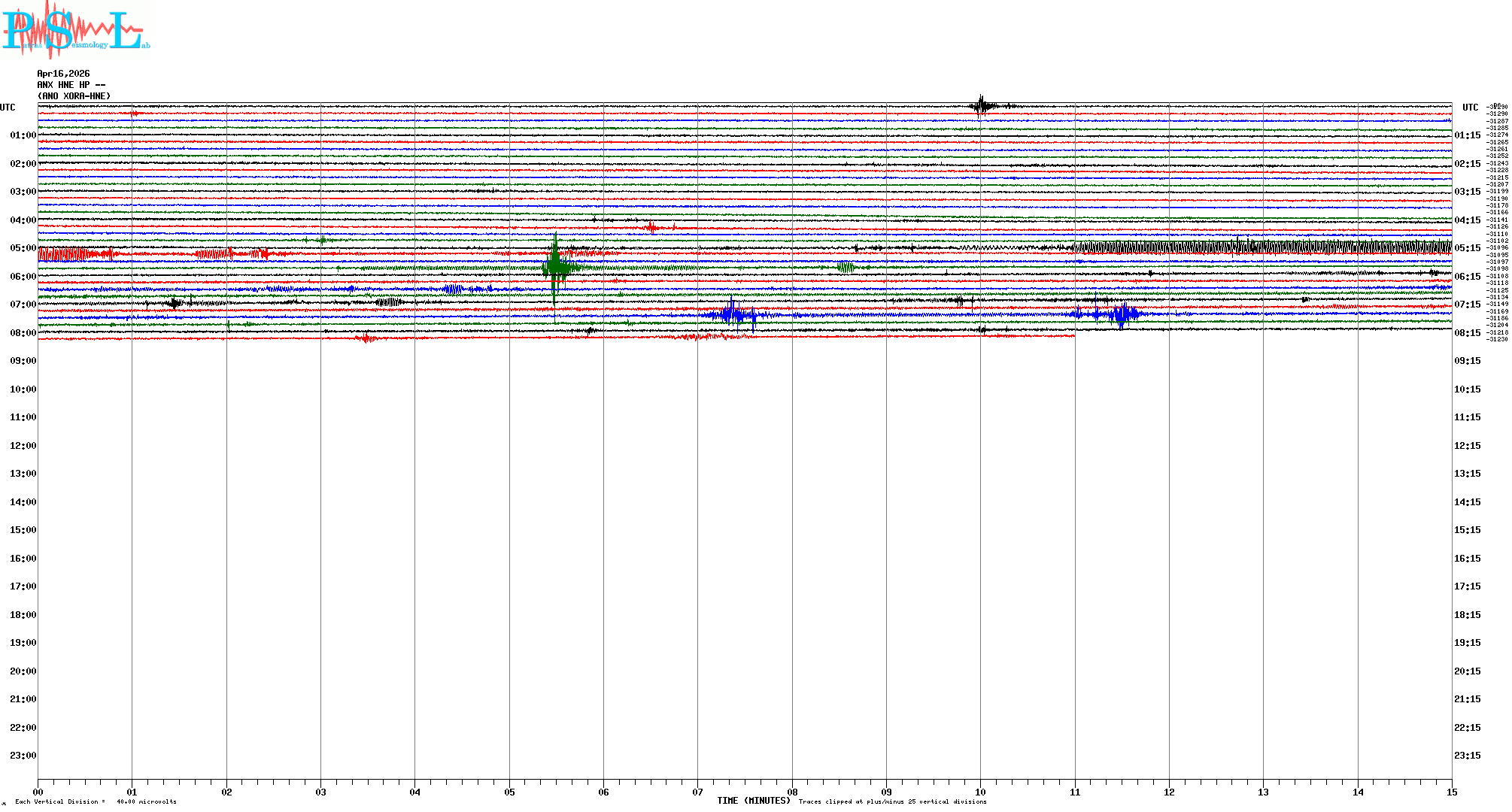Click the Apr16,2026 date label
This screenshot has height=812, width=1512.
(63, 74)
